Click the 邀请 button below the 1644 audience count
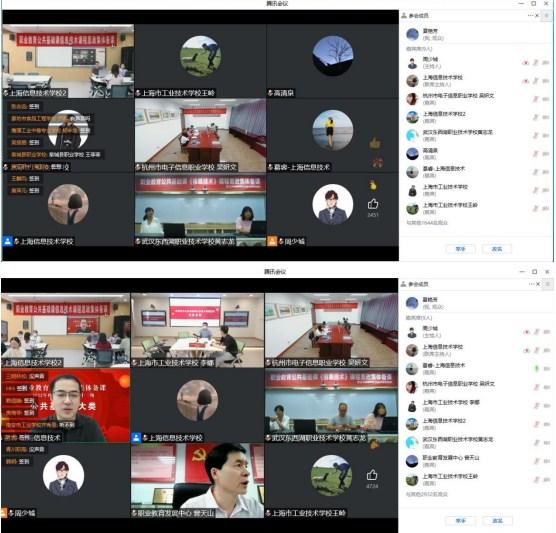 pyautogui.click(x=497, y=249)
